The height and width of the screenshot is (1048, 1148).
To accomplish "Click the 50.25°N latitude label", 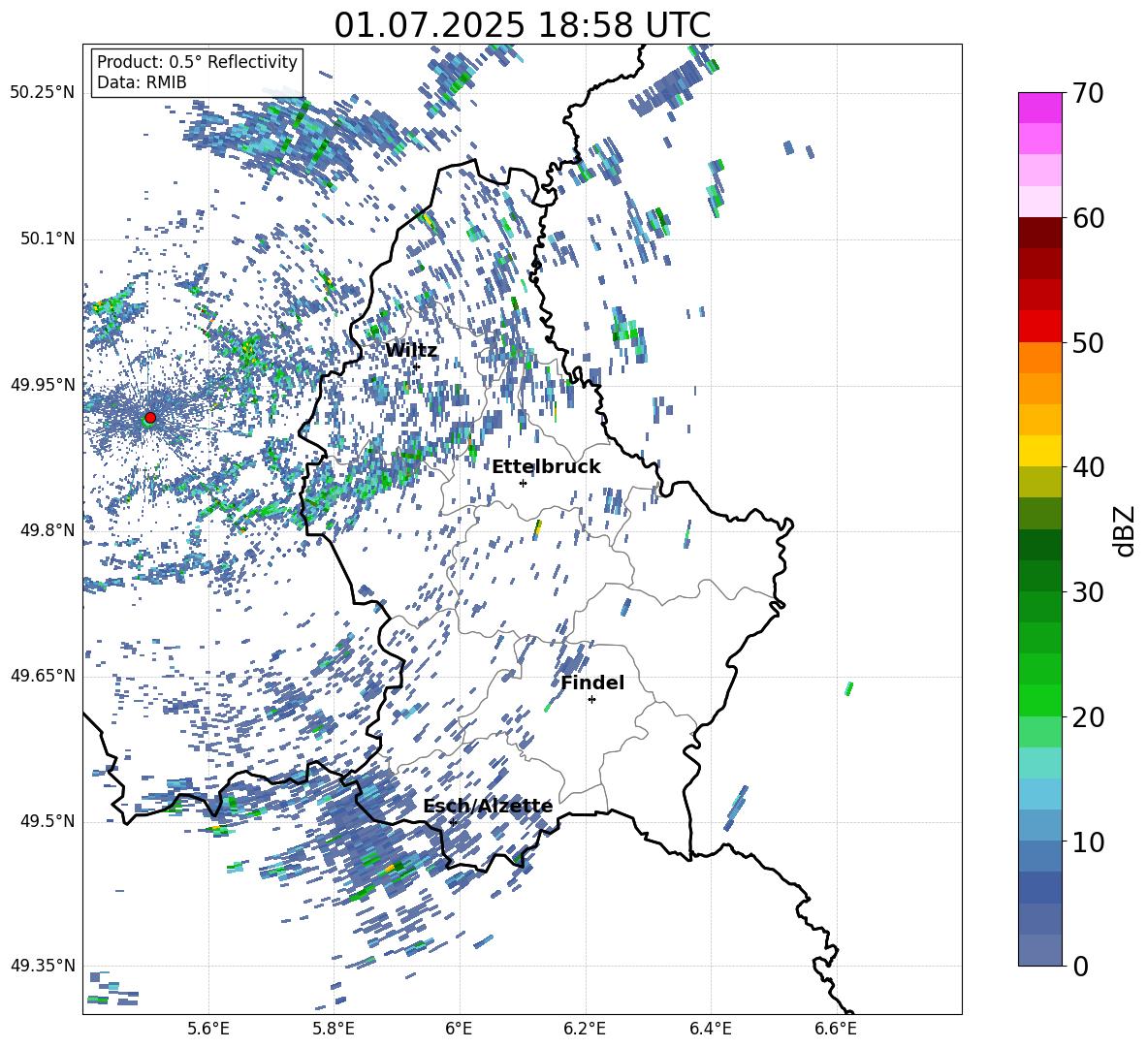I will [44, 93].
